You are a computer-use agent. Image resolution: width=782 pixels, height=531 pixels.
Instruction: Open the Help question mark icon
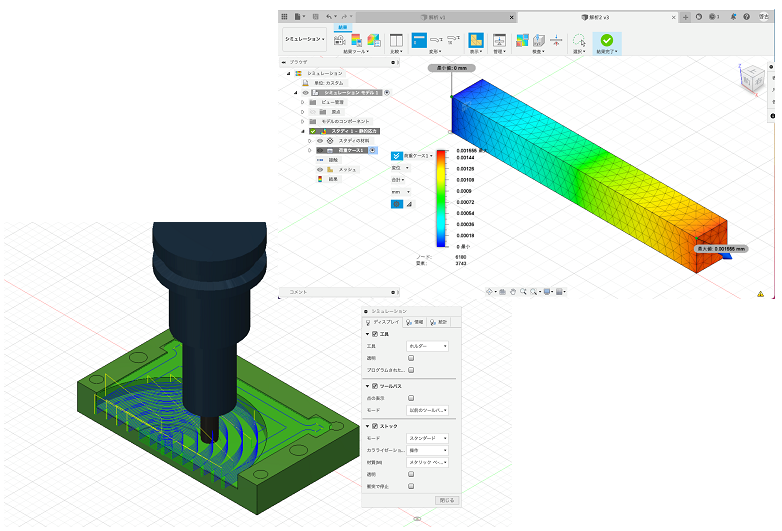click(746, 16)
